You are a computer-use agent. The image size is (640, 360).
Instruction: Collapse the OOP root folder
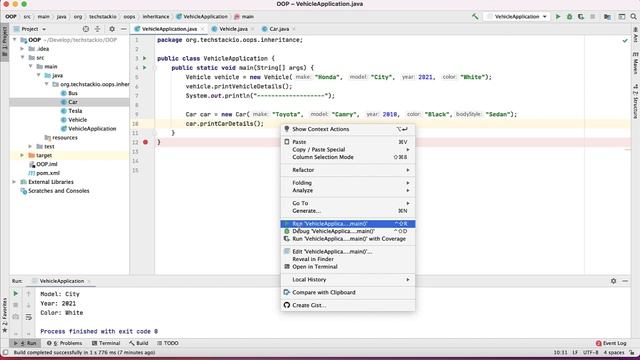tap(15, 40)
